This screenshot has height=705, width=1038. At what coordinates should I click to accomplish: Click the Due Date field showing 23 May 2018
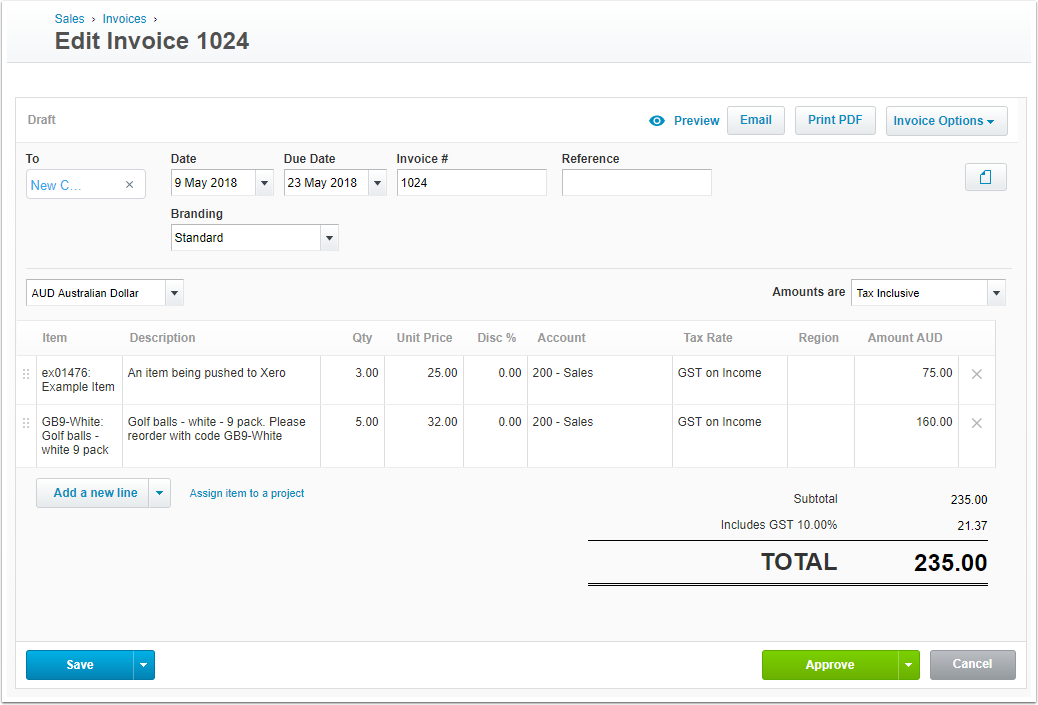[326, 183]
